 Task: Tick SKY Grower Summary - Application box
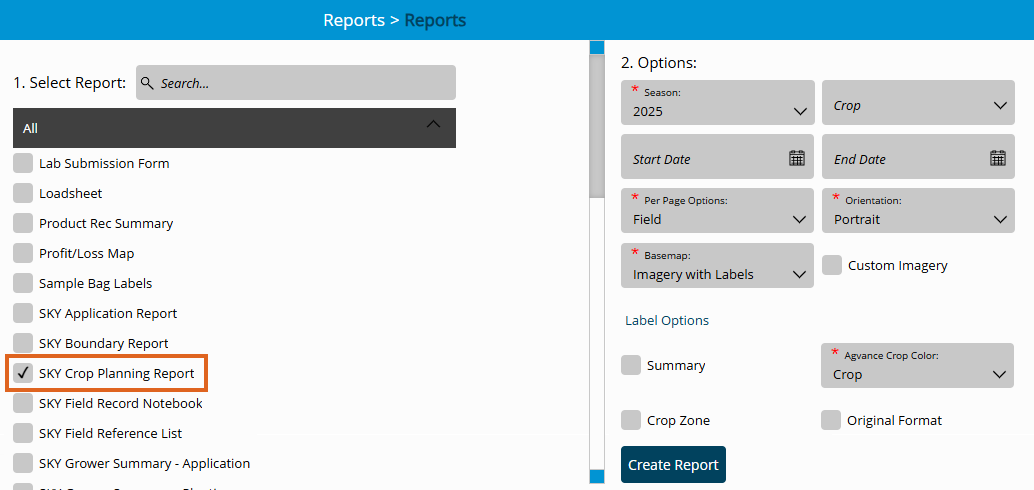[x=23, y=463]
